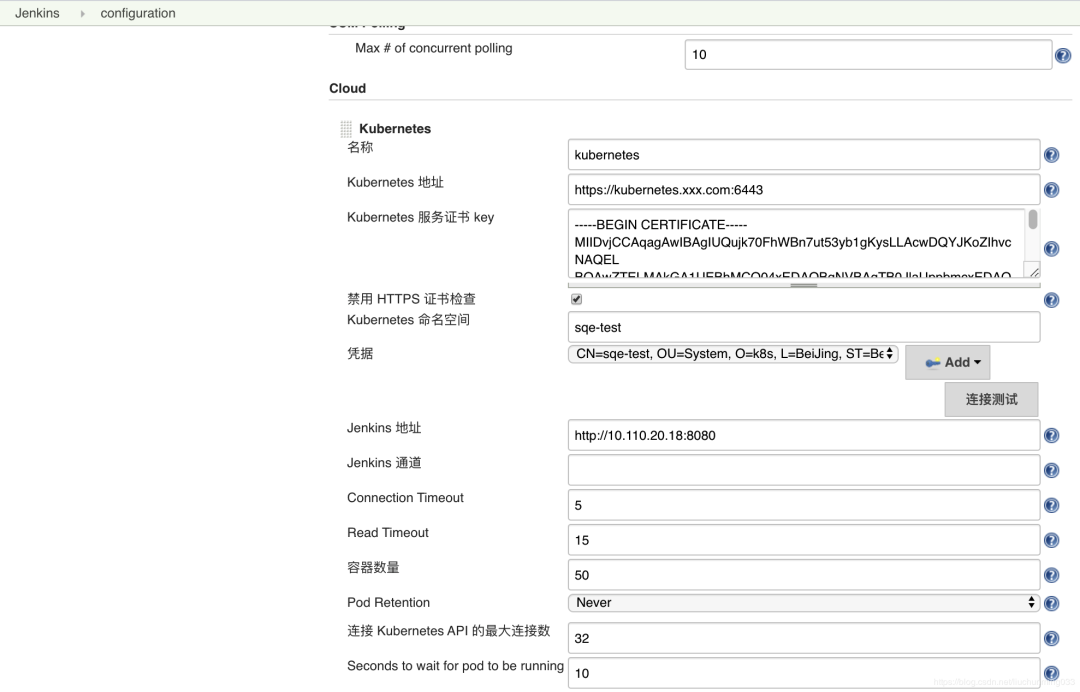Image resolution: width=1080 pixels, height=692 pixels.
Task: Toggle 禁用 HTTPS 证书检查 checkbox
Action: [x=577, y=300]
